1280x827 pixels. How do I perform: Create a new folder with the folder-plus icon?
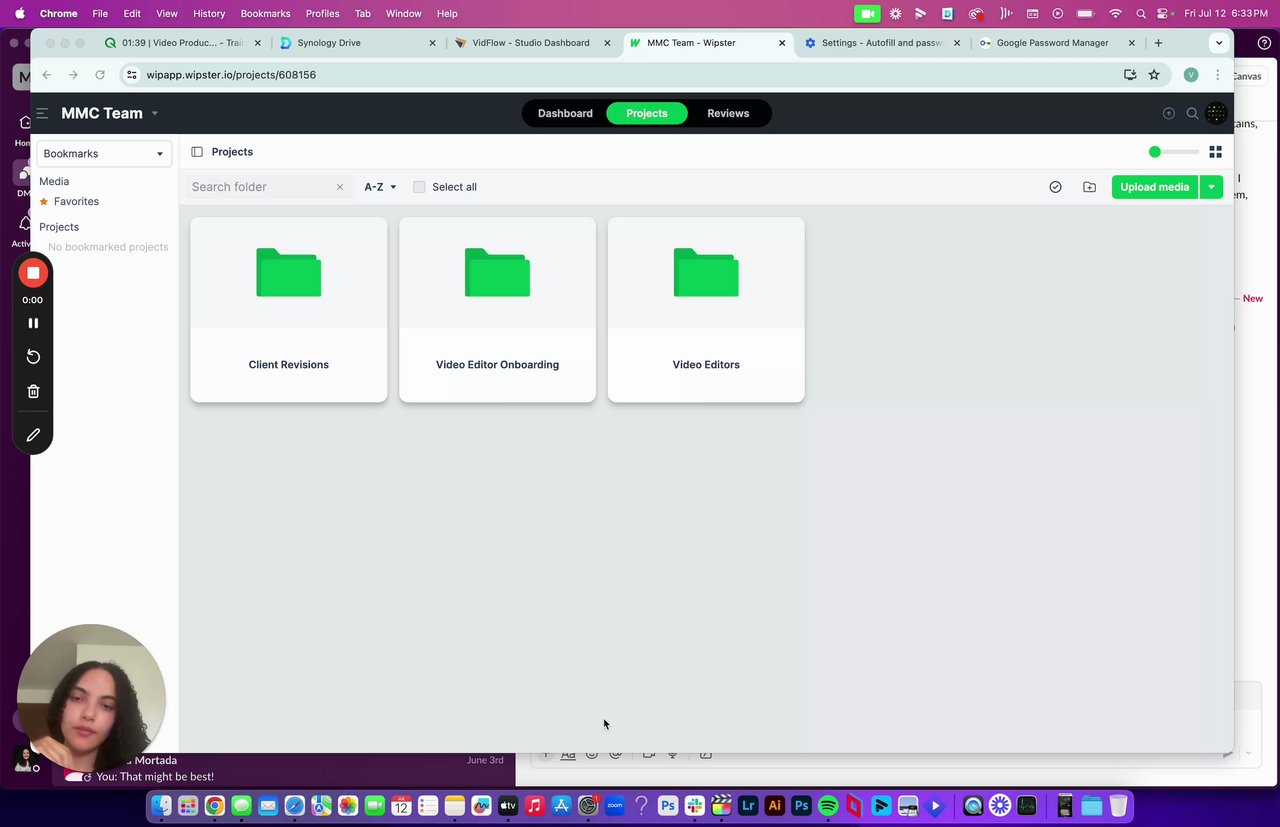click(1089, 187)
